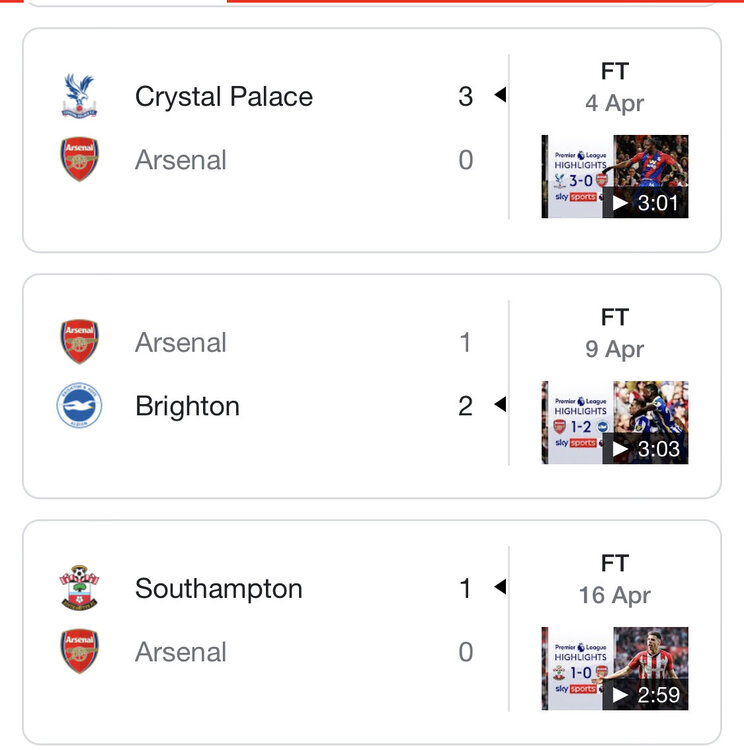Play the 3-0 Crystal Palace highlights video
This screenshot has height=750, width=744.
coord(615,176)
